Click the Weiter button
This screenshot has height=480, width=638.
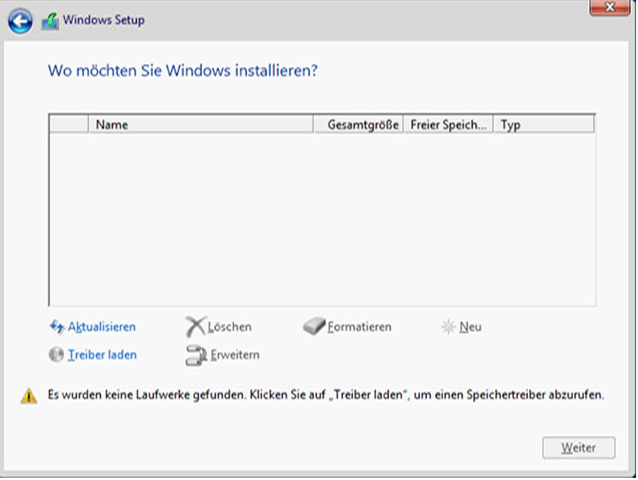pyautogui.click(x=579, y=448)
